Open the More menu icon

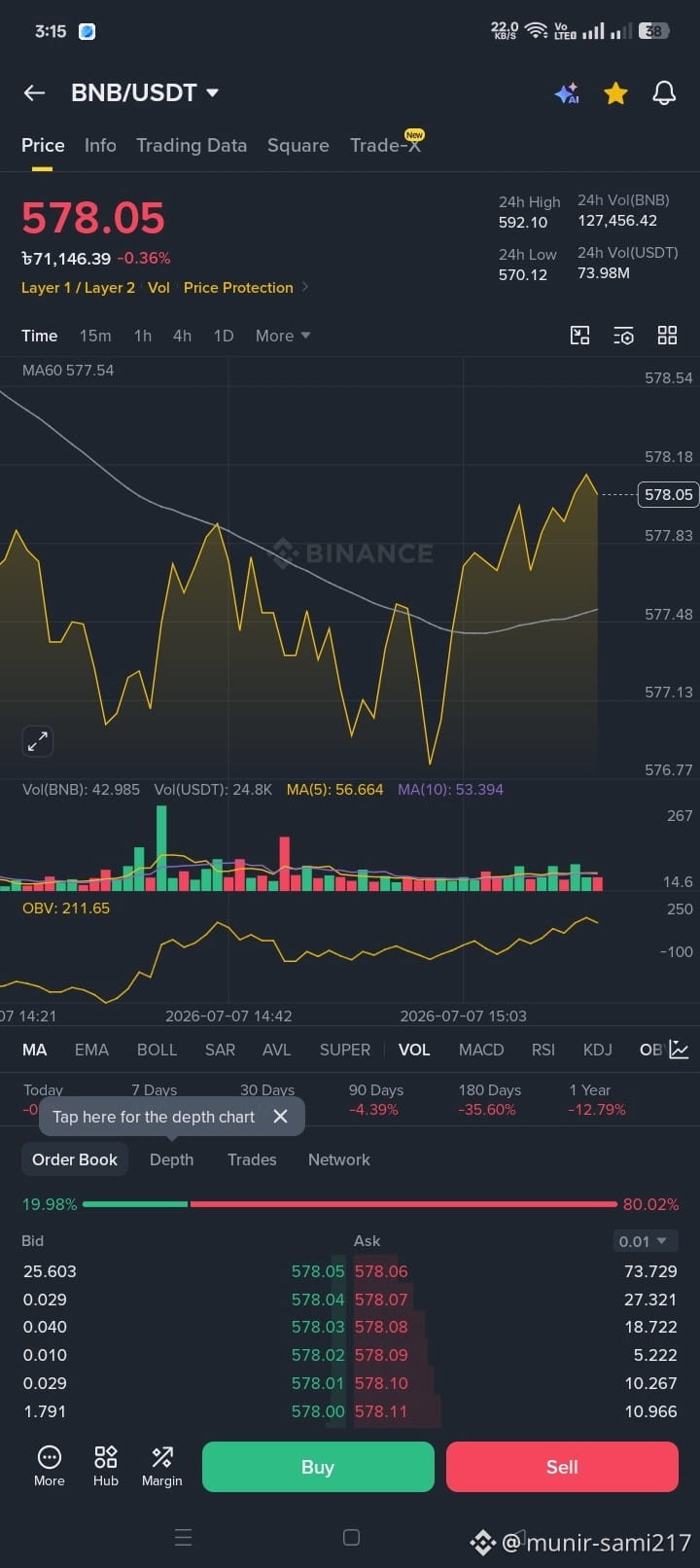[50, 1466]
